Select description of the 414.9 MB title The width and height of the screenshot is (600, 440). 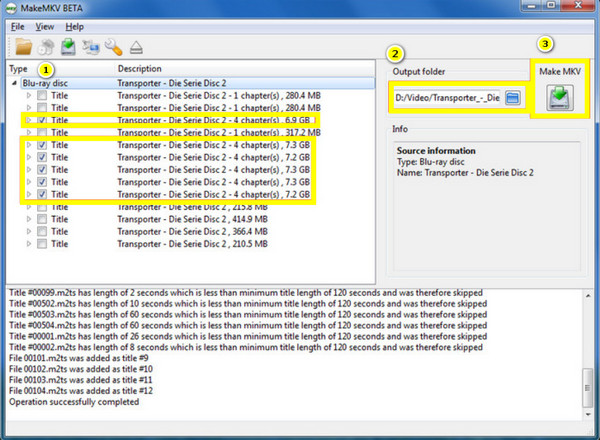tap(192, 219)
